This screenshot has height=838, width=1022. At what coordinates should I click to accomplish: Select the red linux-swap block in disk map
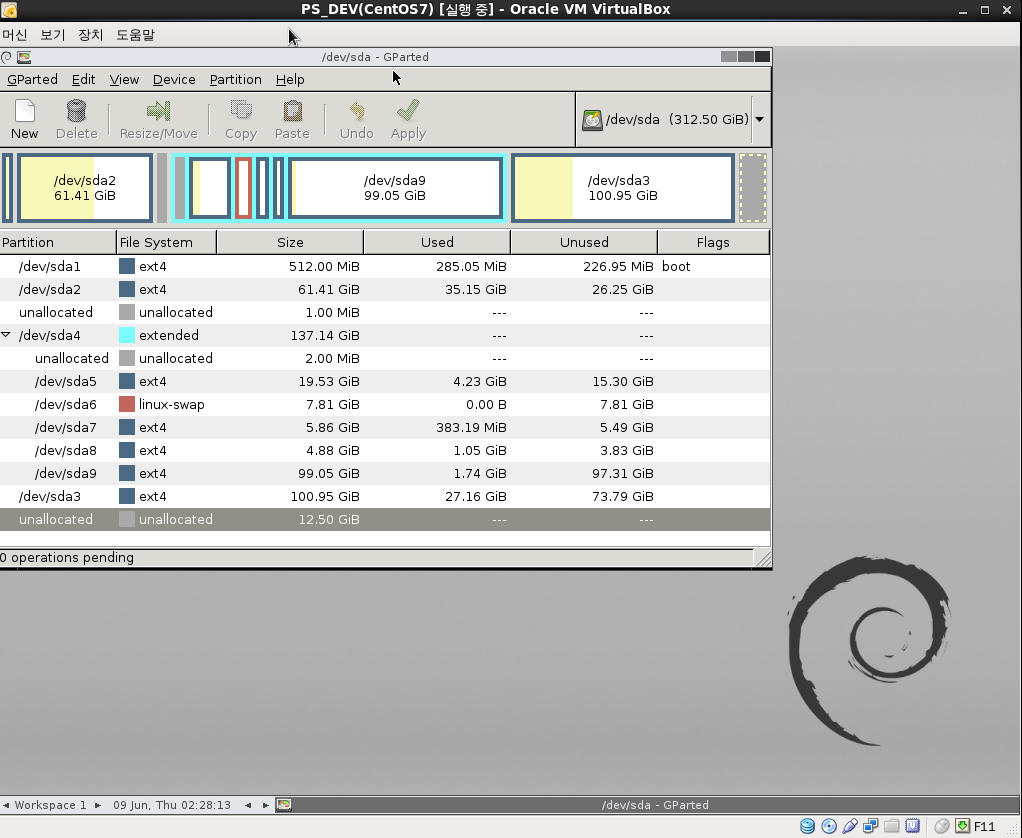pyautogui.click(x=243, y=188)
